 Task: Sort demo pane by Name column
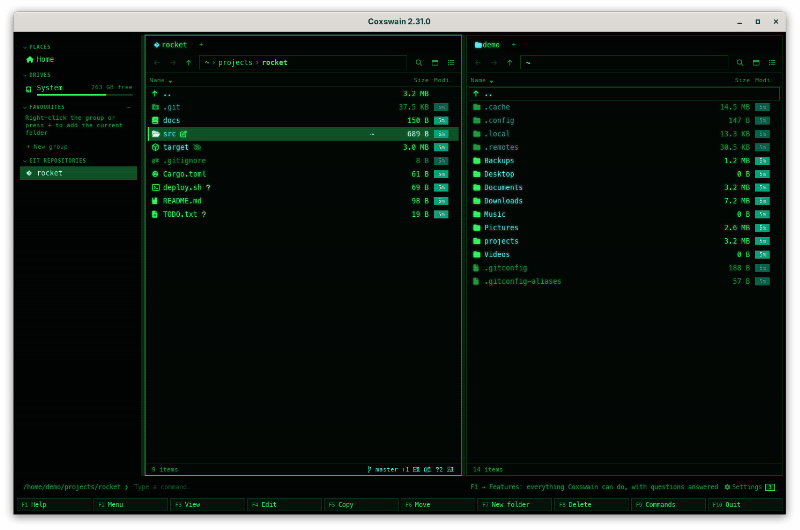click(x=482, y=81)
